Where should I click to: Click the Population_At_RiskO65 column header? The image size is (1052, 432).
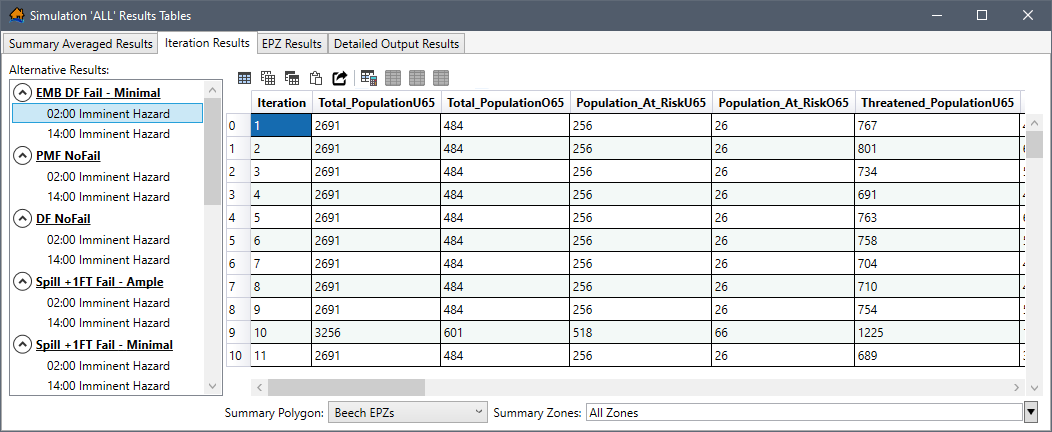tap(784, 103)
